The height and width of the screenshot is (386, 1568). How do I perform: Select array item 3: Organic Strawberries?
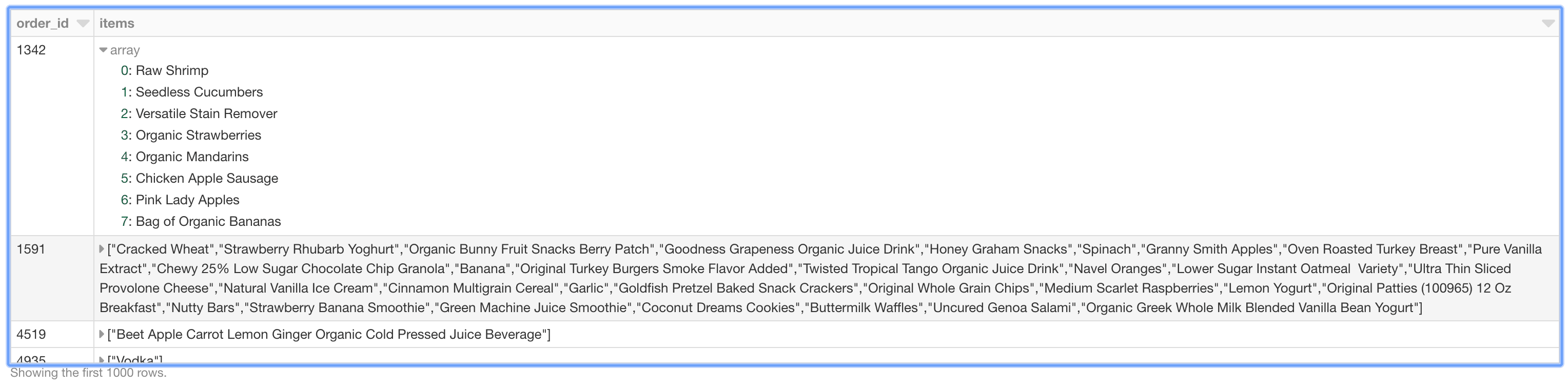198,135
